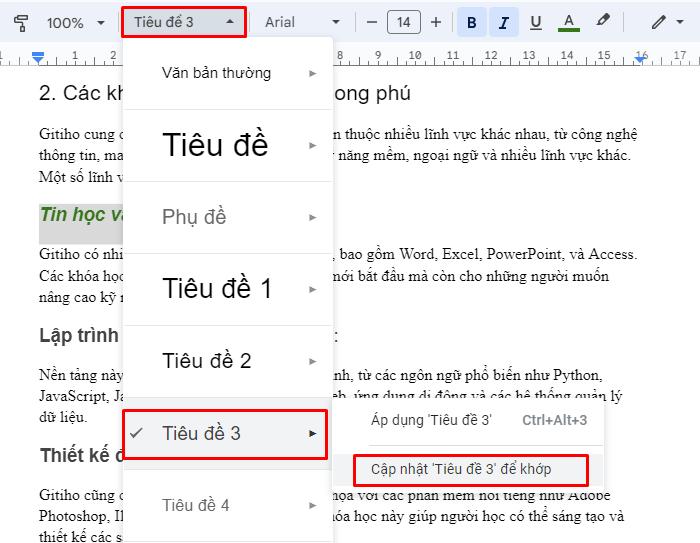Expand the Tiêu đề 3 submenu arrow

coord(312,434)
